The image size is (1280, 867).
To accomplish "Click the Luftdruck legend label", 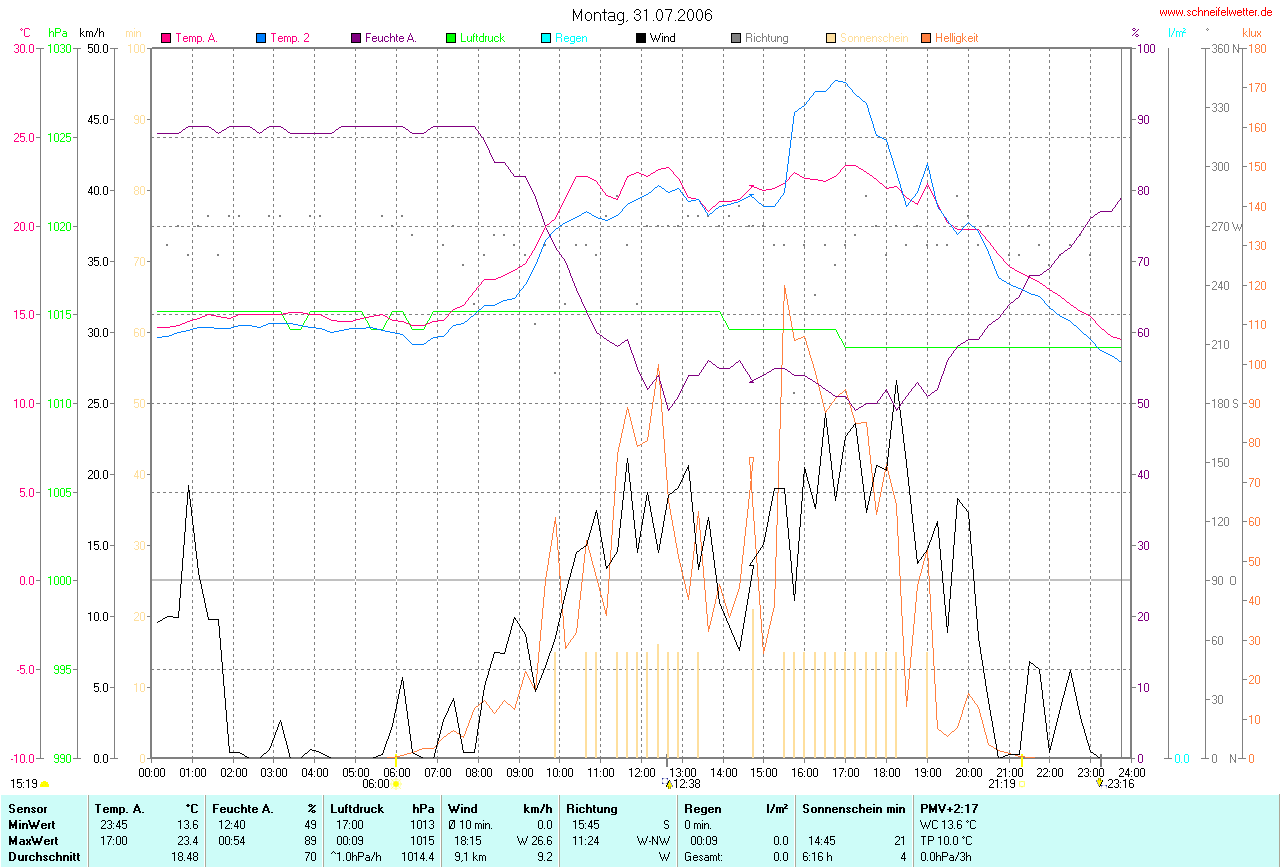I will [482, 38].
